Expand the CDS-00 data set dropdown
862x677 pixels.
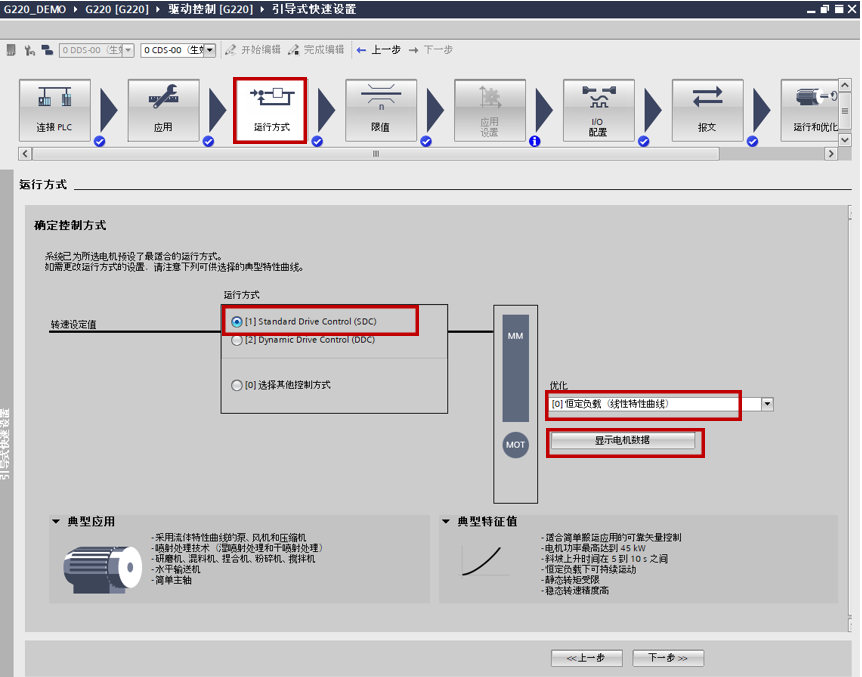point(210,50)
